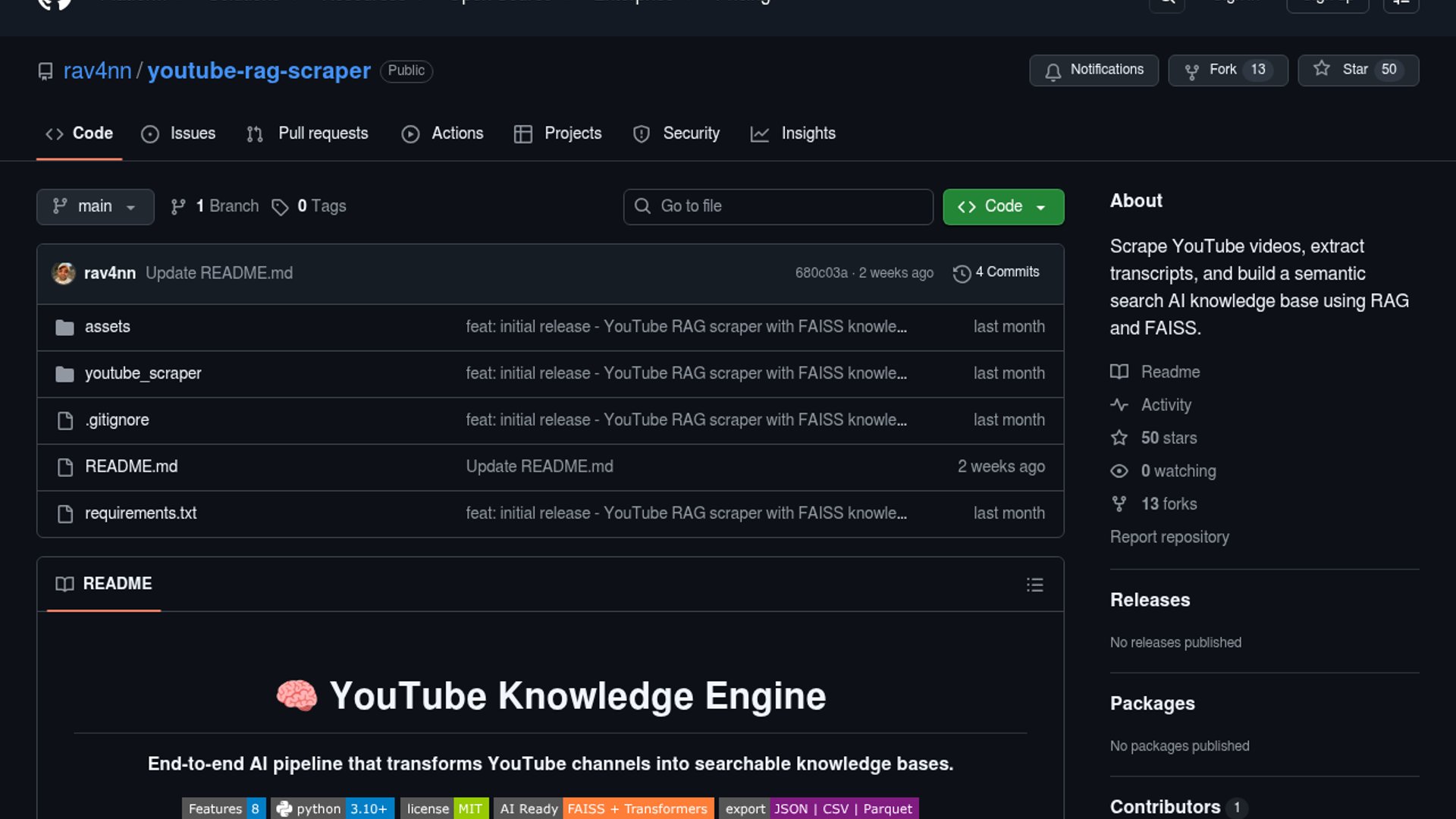Click rav4nn's avatar in the commit row

click(64, 273)
